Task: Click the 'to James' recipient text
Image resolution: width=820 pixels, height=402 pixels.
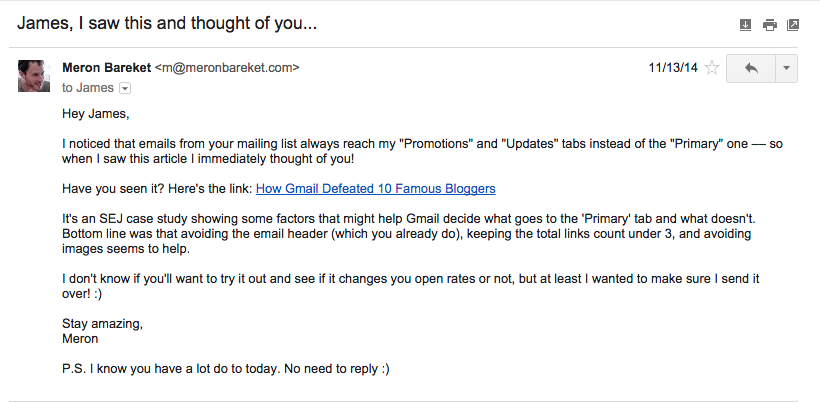Action: [x=88, y=88]
